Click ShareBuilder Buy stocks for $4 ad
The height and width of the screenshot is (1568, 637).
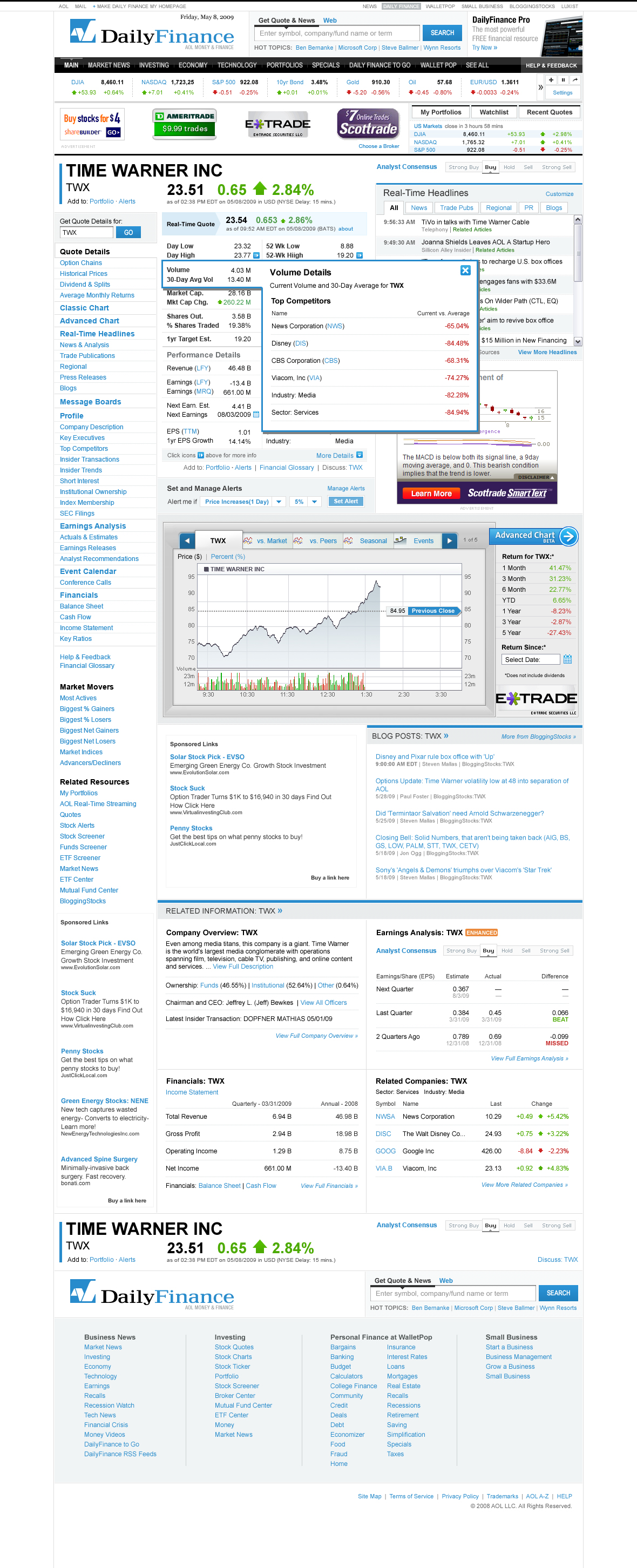tap(92, 124)
